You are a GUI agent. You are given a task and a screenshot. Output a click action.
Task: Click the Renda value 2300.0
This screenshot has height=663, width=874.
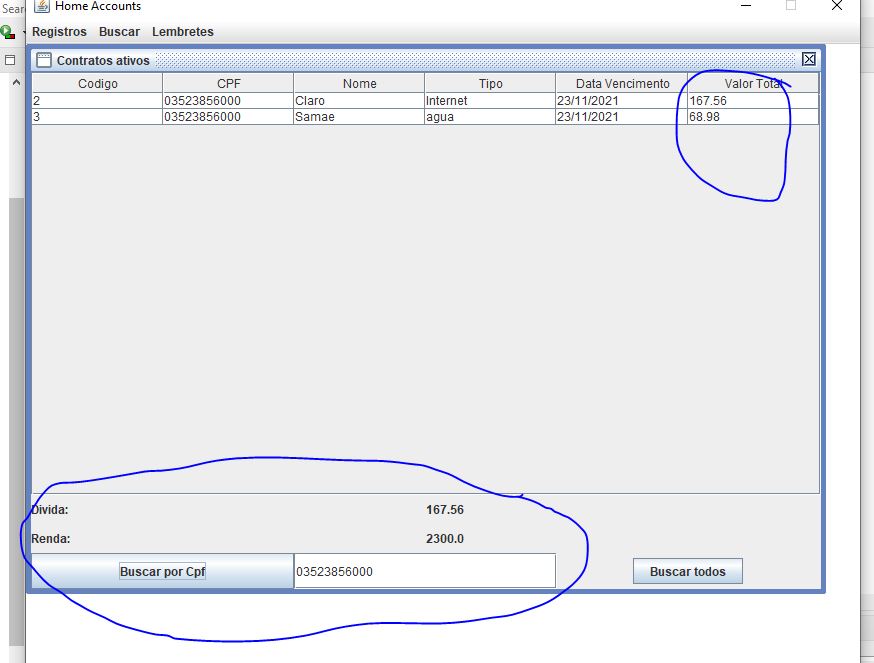pos(445,539)
